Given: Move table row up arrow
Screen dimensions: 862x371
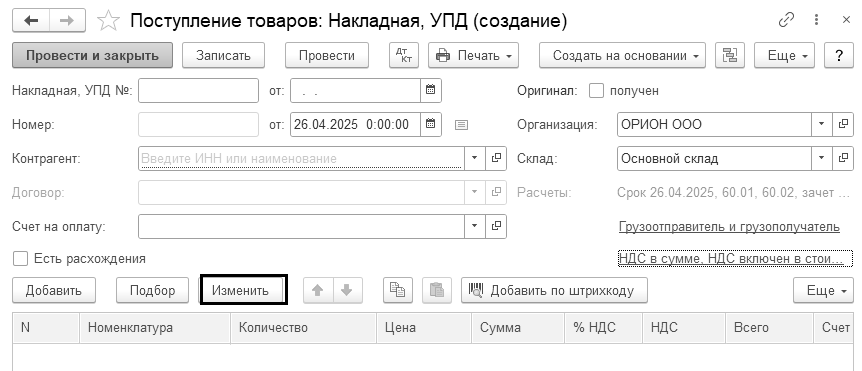Looking at the screenshot, I should coord(317,290).
